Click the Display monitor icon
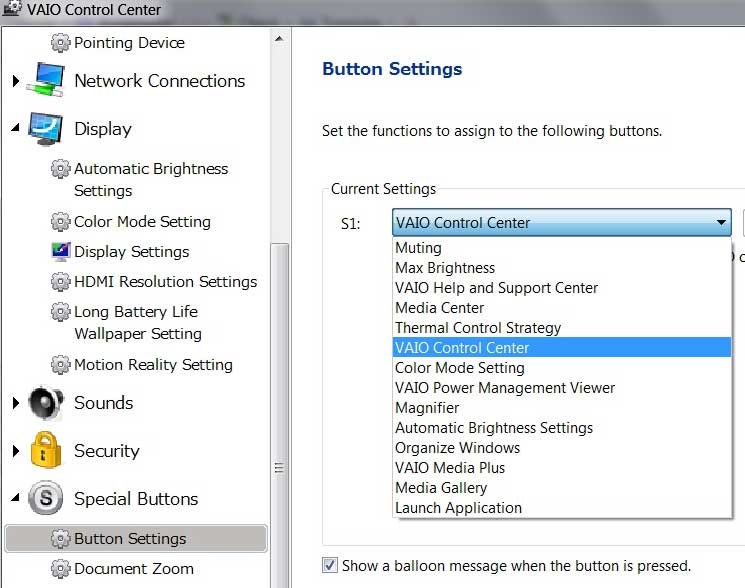This screenshot has width=745, height=588. (46, 129)
